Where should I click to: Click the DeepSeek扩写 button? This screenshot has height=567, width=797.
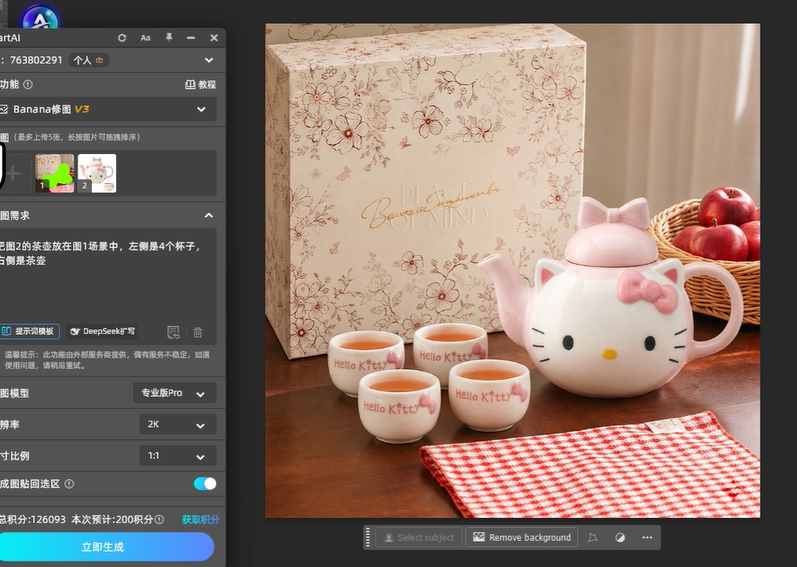point(102,331)
